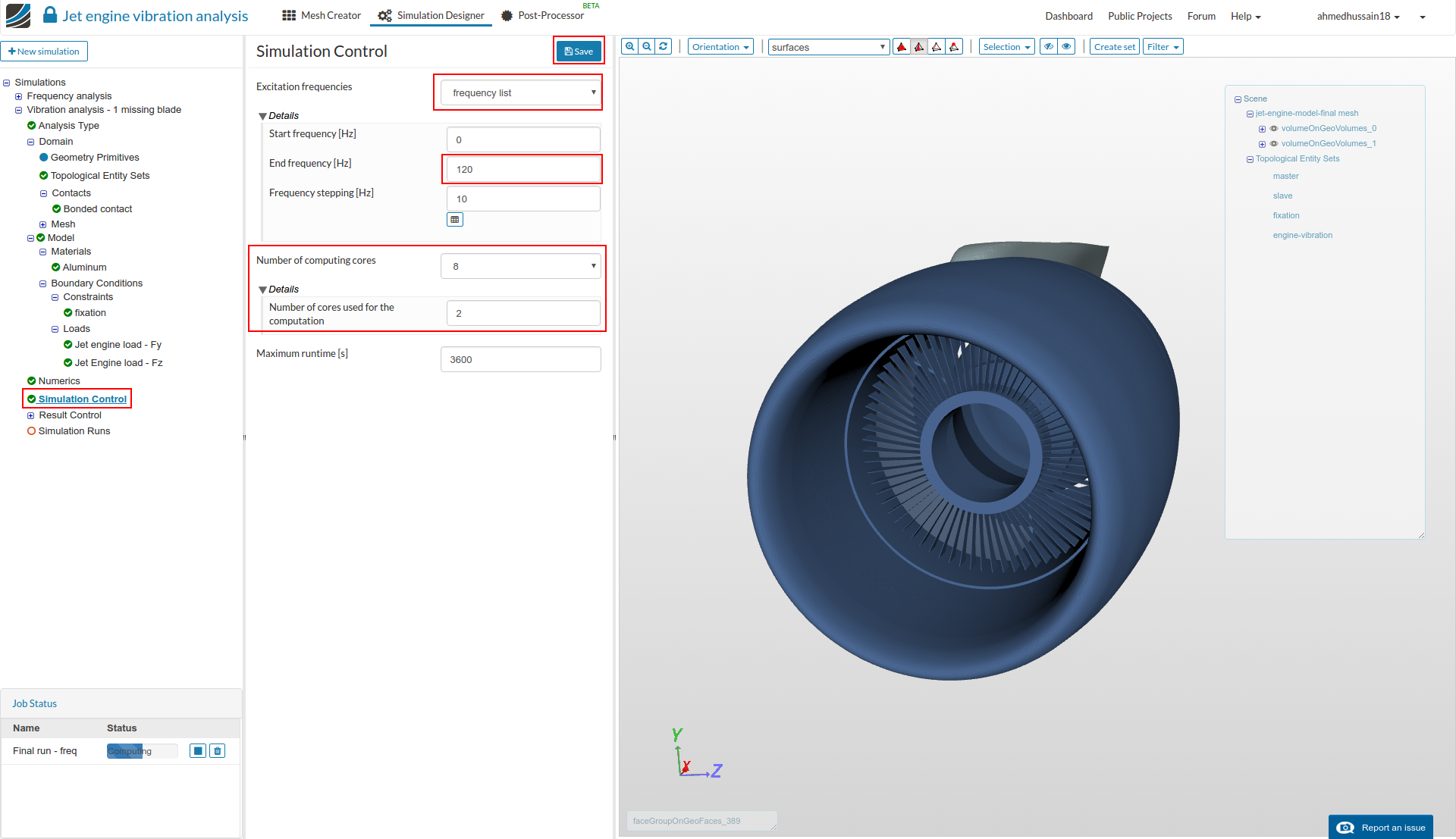Open the Excitation frequencies dropdown
This screenshot has height=839, width=1456.
tap(520, 93)
